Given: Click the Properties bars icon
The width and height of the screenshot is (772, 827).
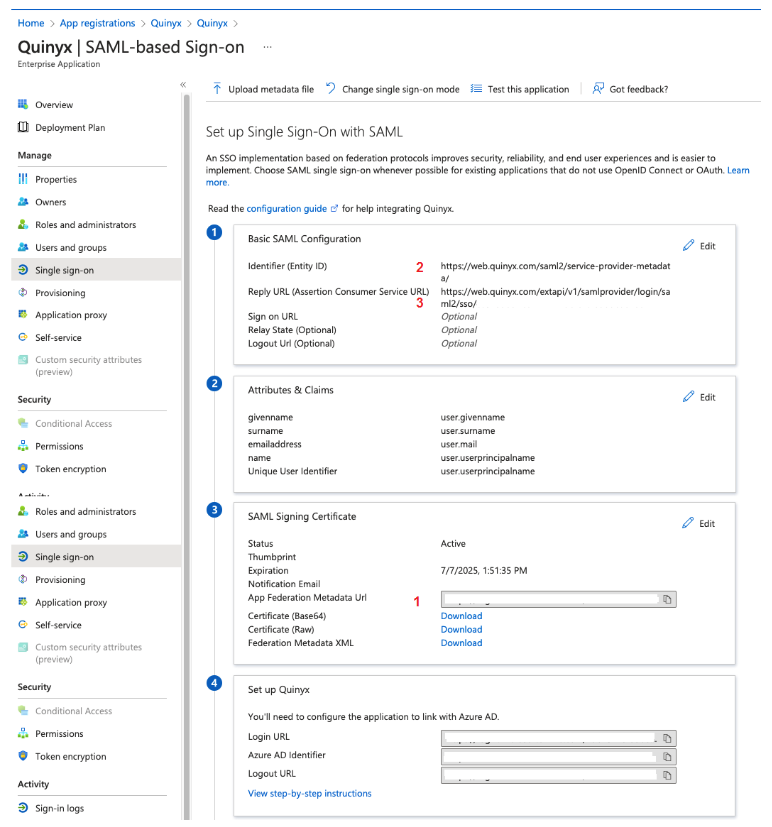Looking at the screenshot, I should coord(23,179).
